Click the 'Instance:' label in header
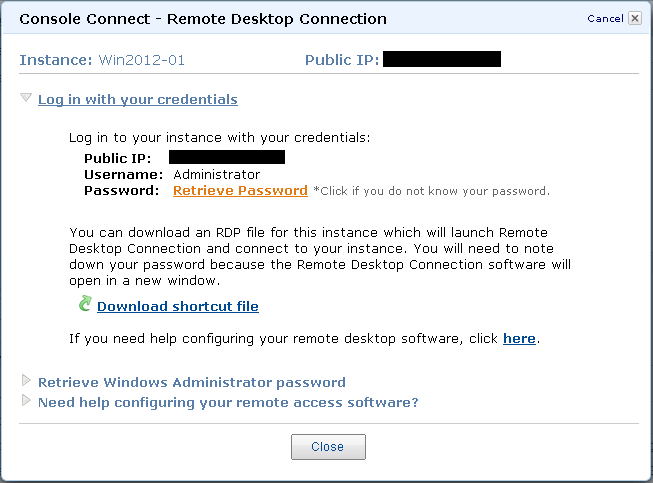 coord(56,60)
